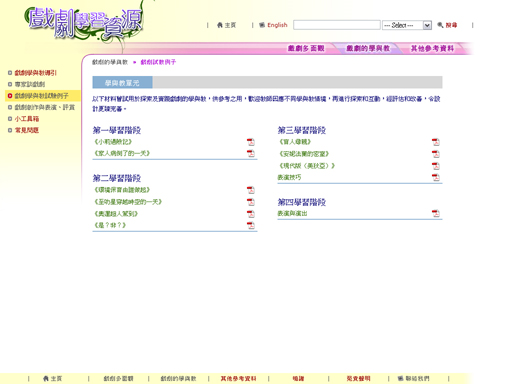Switch to 戲劇的學與教 tab

coord(368,49)
